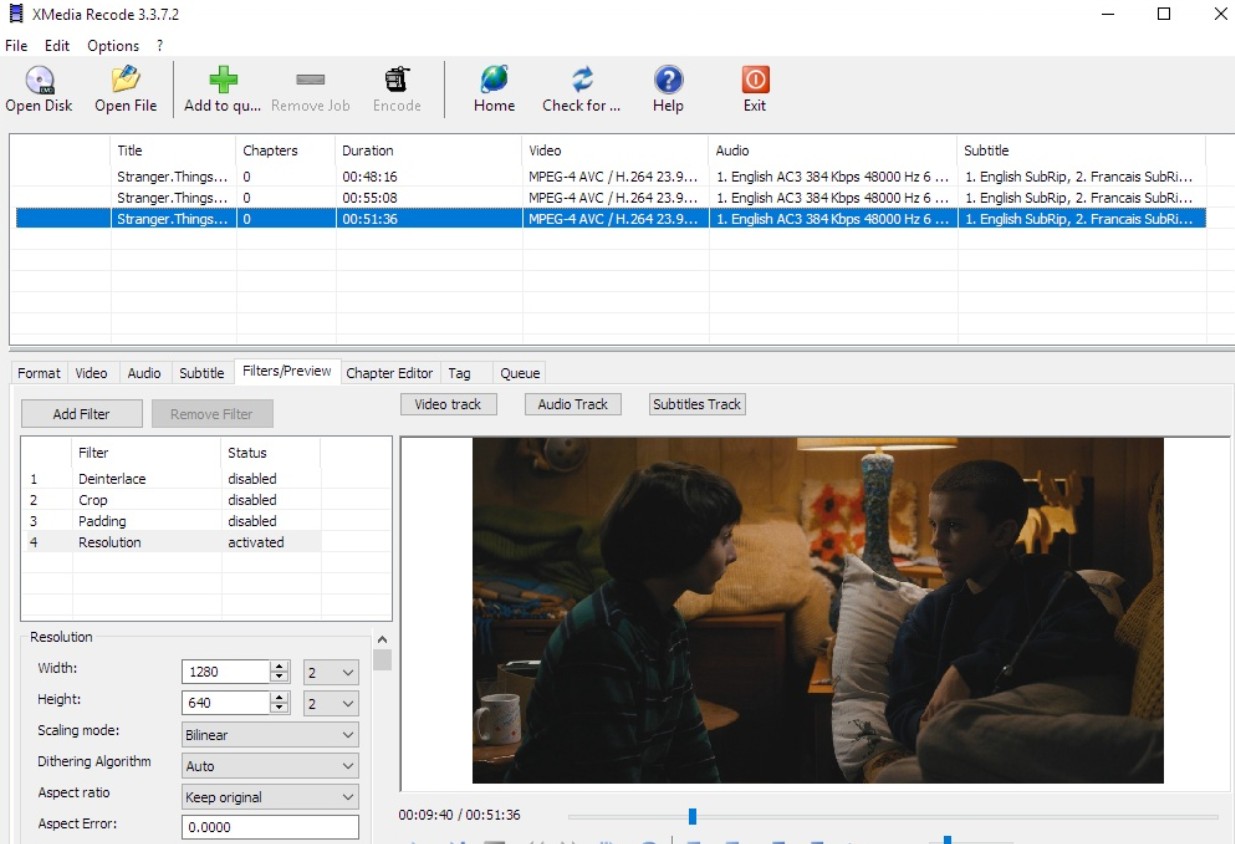Switch to the Audio tab
Viewport: 1235px width, 844px height.
[x=144, y=373]
